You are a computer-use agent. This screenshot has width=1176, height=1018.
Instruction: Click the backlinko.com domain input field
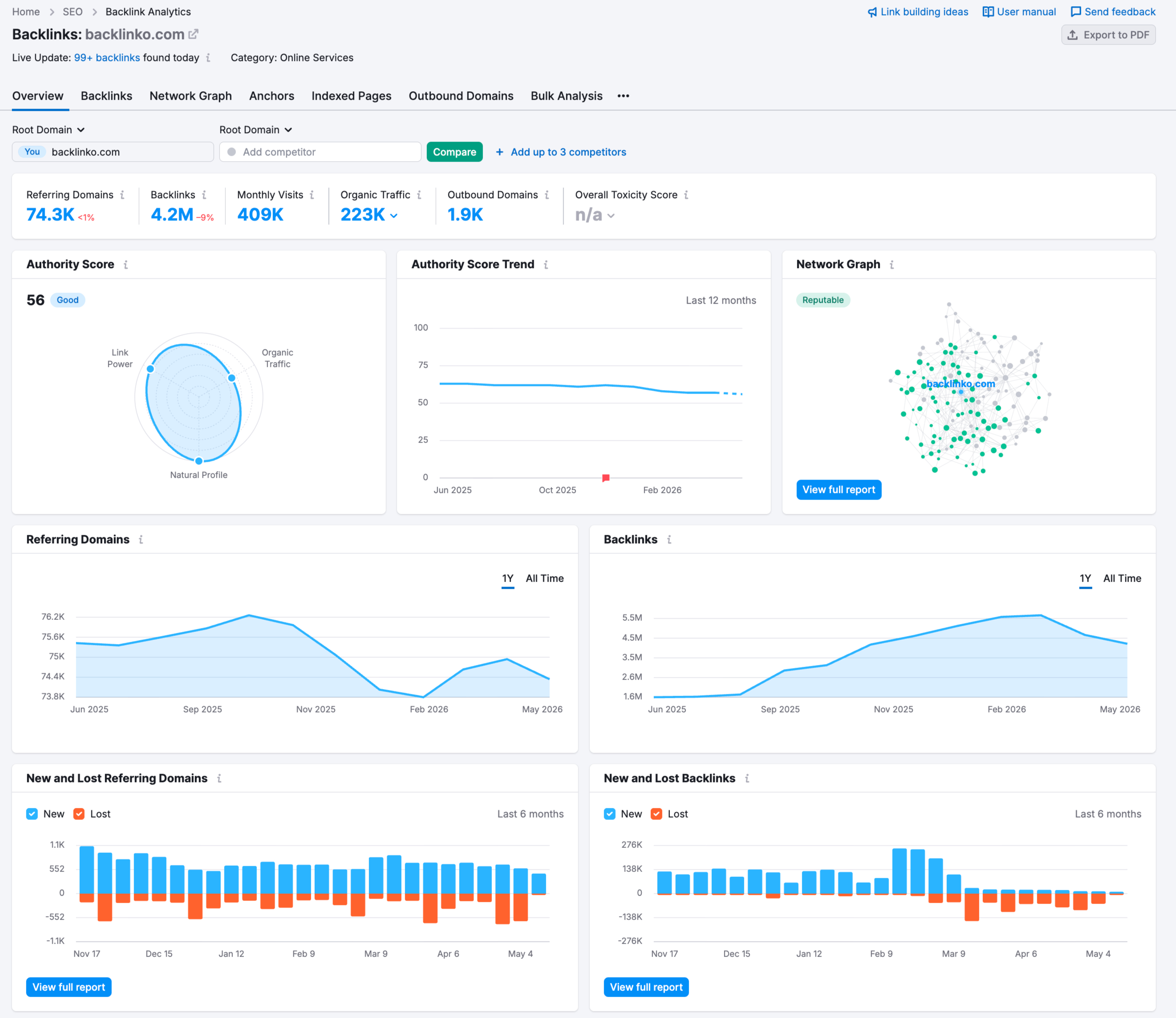point(113,152)
